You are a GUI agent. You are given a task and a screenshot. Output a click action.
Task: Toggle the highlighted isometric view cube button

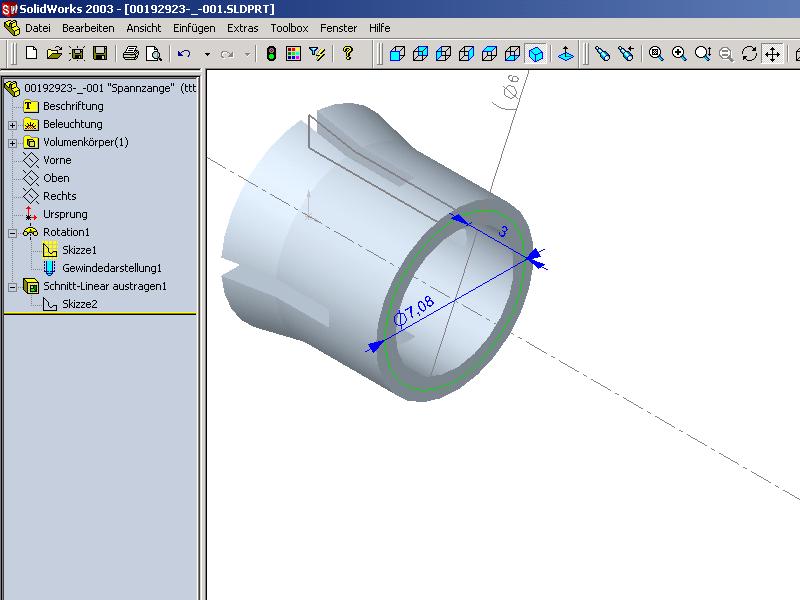(x=536, y=53)
